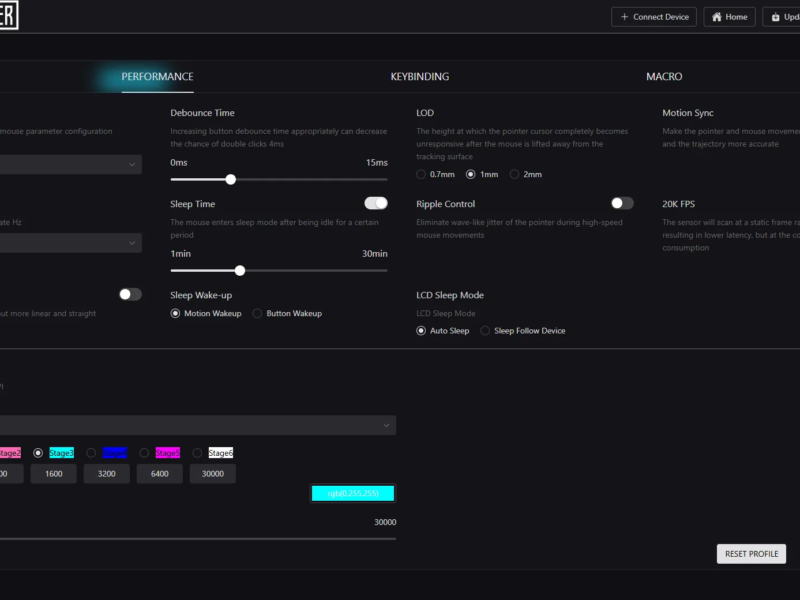
Task: Select the 2mm LOD option
Action: point(514,174)
